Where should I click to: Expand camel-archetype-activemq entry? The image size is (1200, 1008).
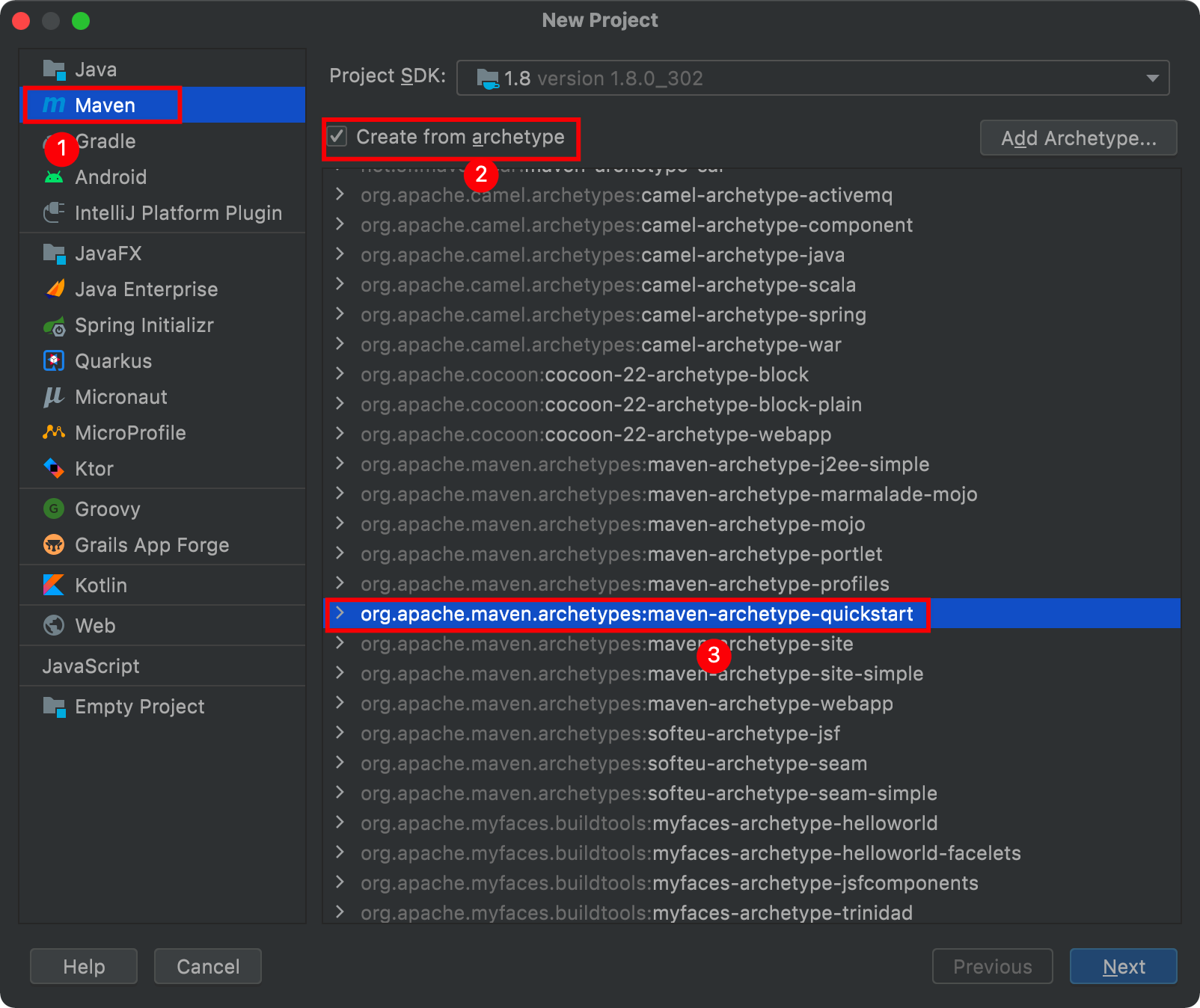tap(340, 195)
